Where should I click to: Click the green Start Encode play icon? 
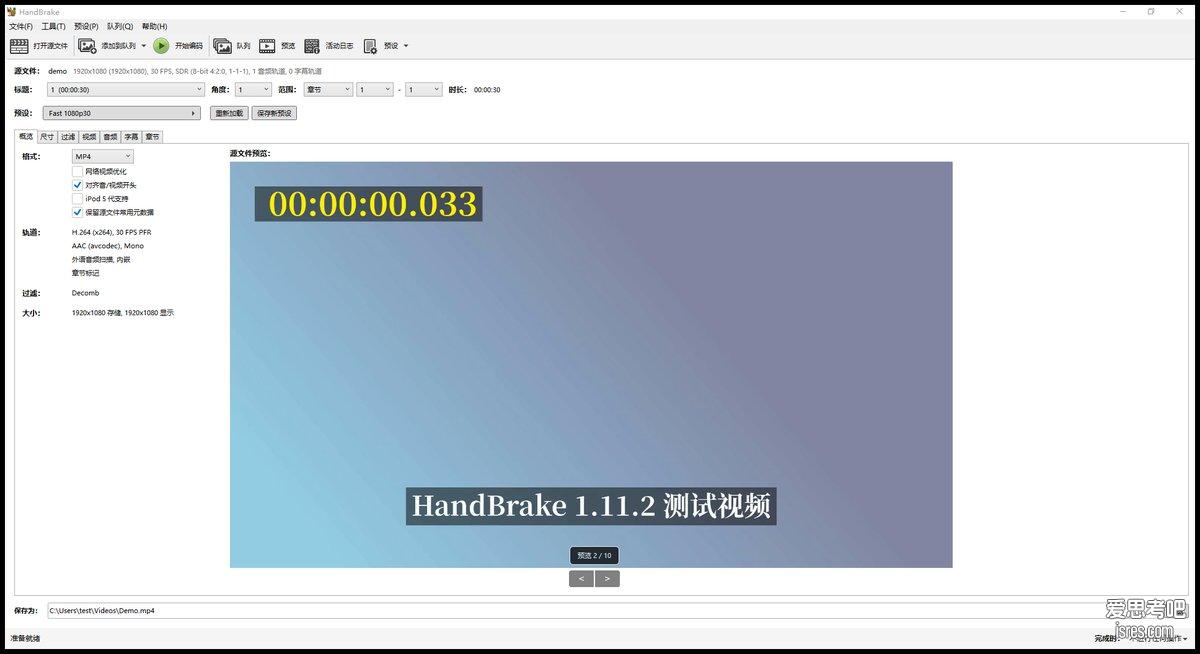[x=161, y=46]
